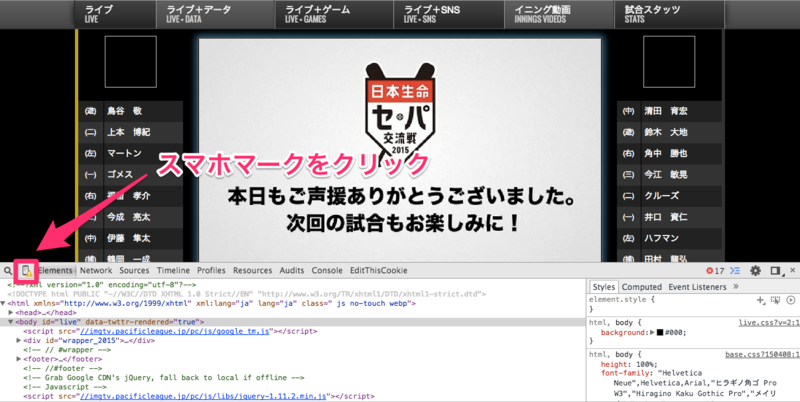Switch to the Sources tab

[134, 270]
